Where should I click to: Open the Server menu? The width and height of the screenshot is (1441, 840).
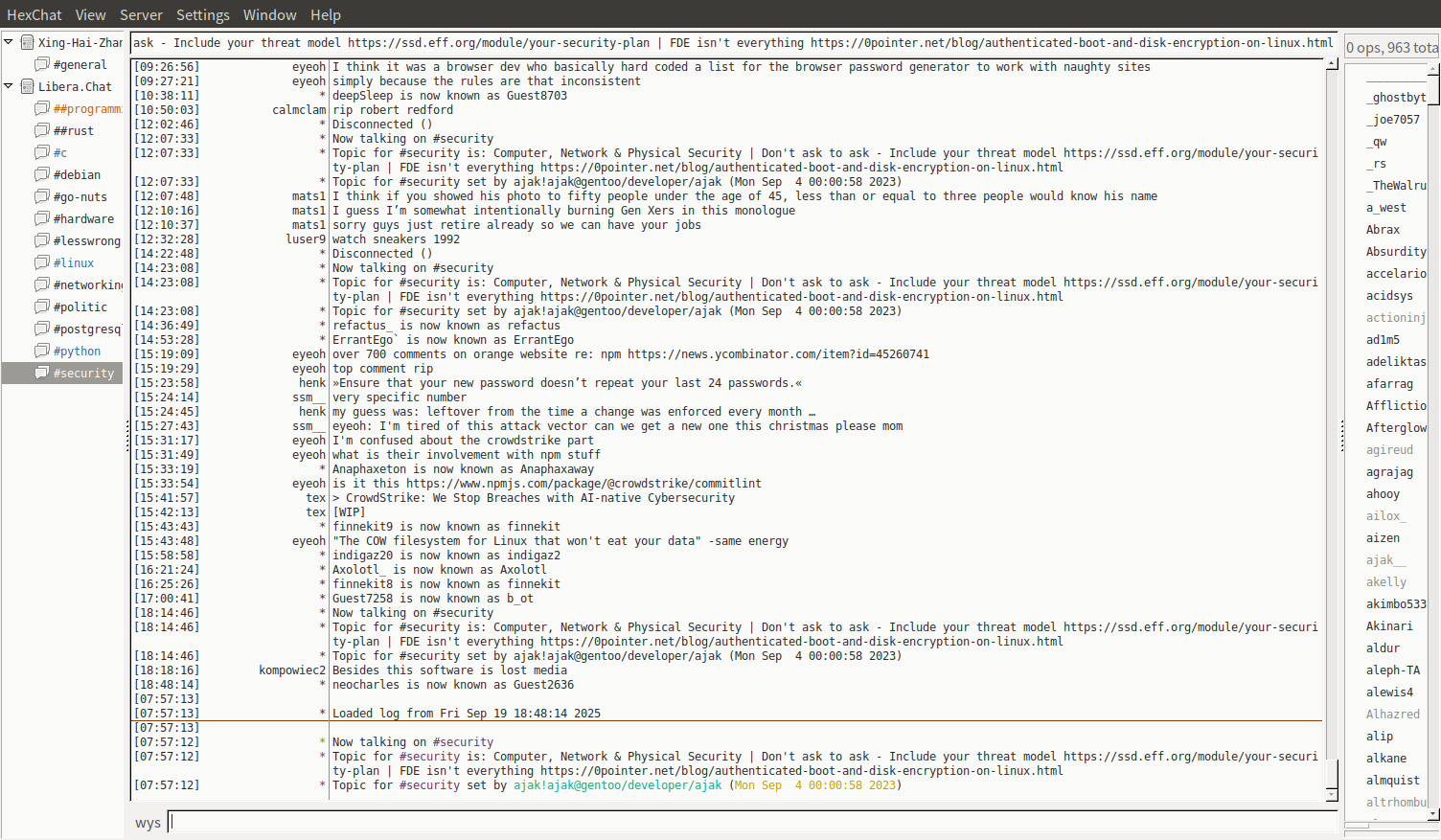coord(141,14)
